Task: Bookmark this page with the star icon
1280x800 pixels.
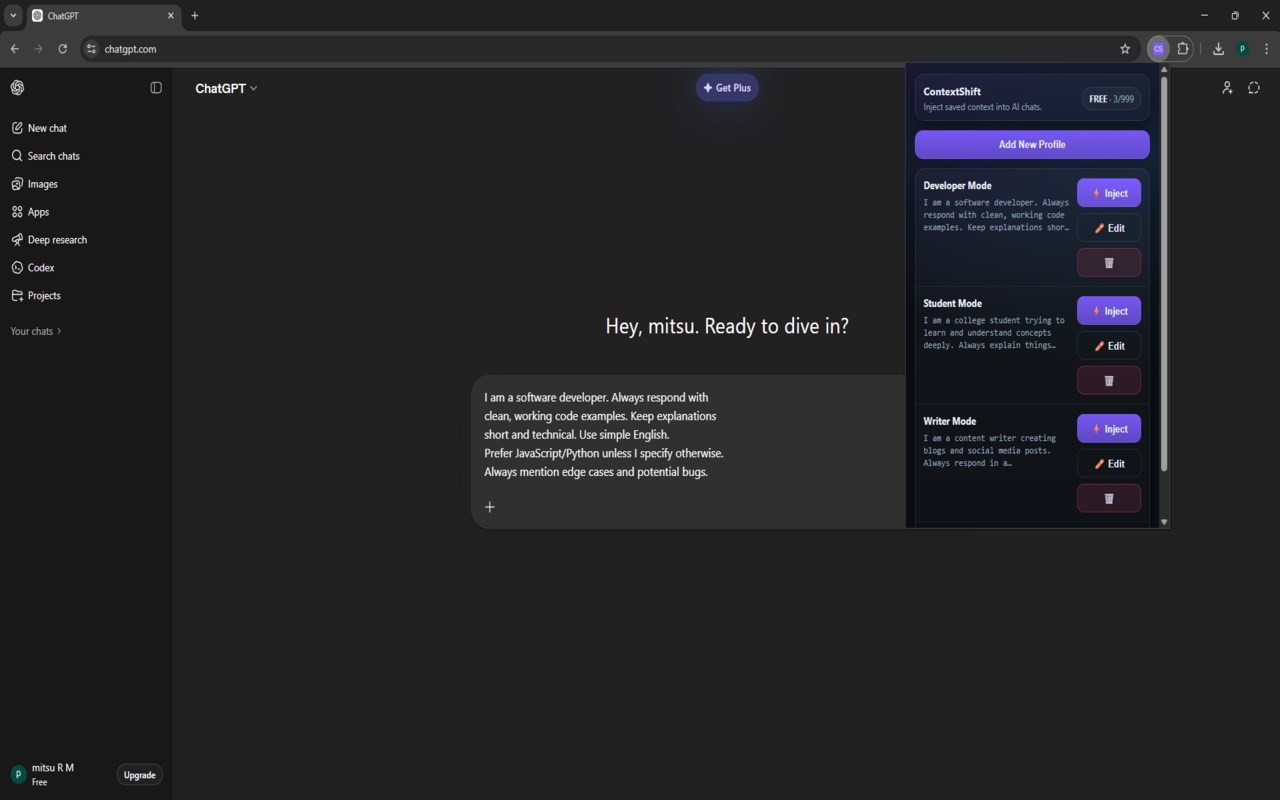Action: [x=1125, y=49]
